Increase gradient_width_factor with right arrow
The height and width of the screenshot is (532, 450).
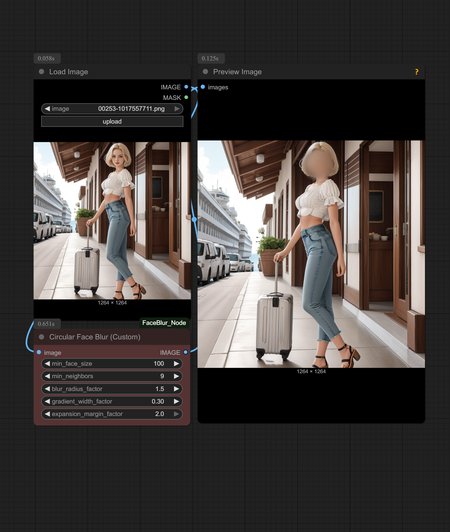click(176, 401)
